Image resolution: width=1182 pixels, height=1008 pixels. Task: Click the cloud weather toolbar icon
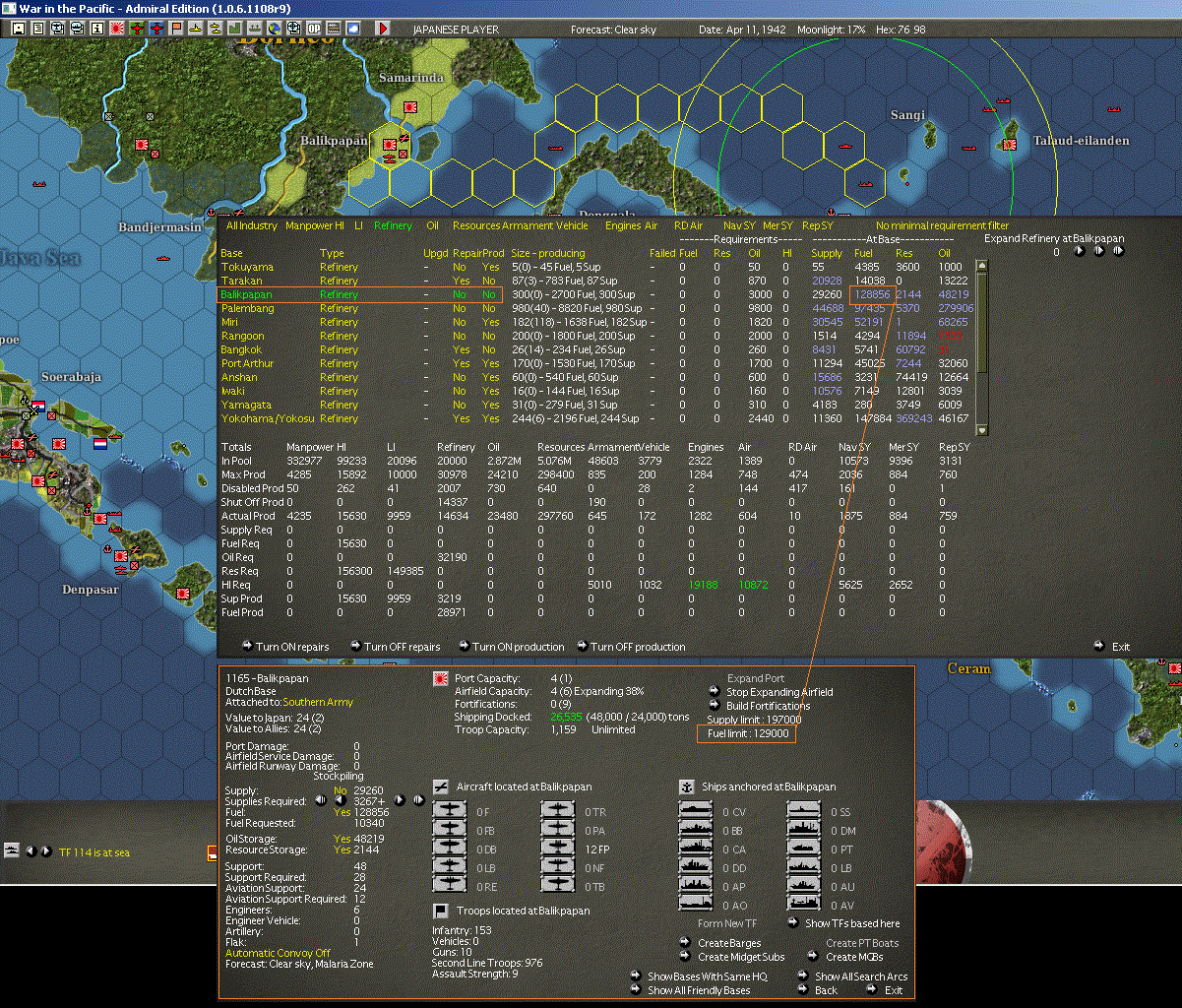[x=353, y=29]
